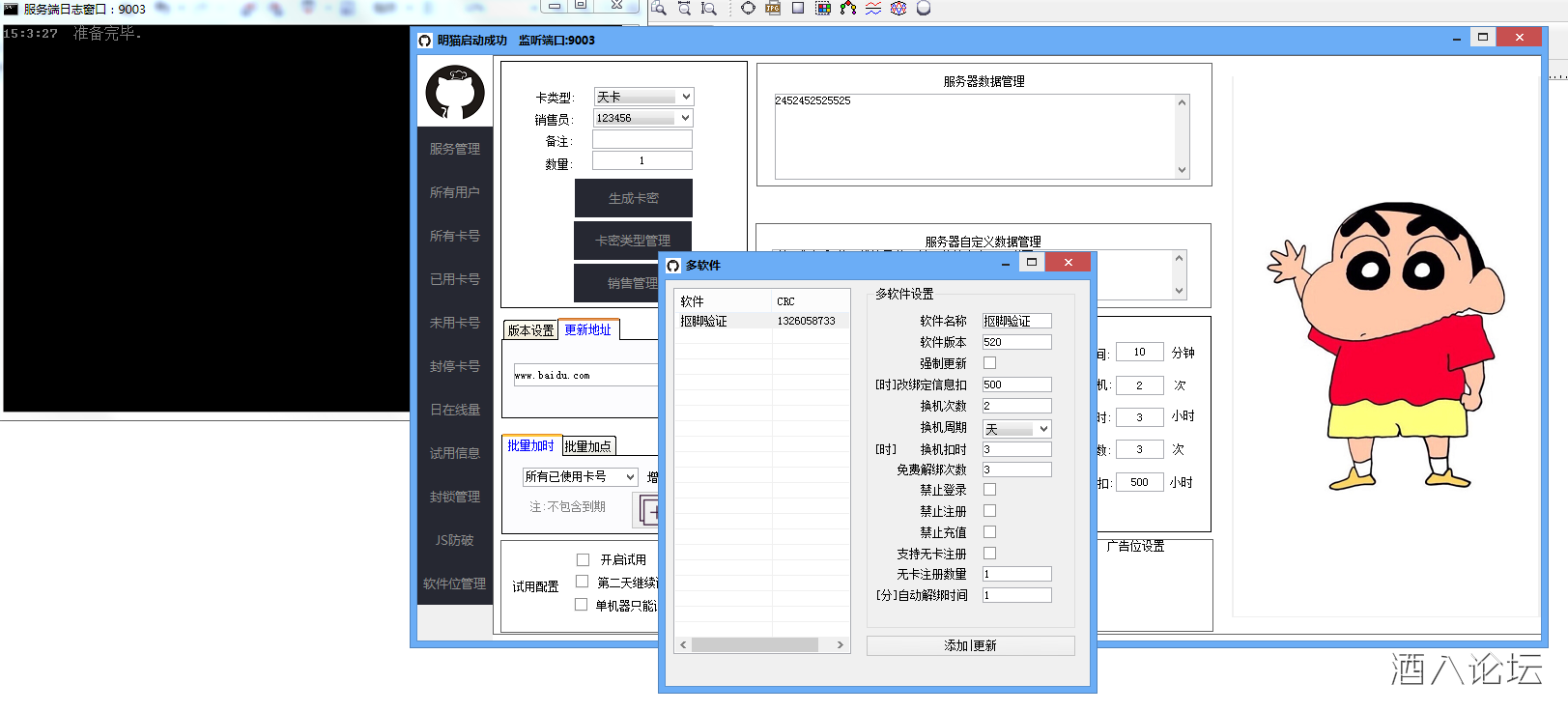Enable the 开启试用 checkbox
This screenshot has height=712, width=1568.
coord(583,560)
